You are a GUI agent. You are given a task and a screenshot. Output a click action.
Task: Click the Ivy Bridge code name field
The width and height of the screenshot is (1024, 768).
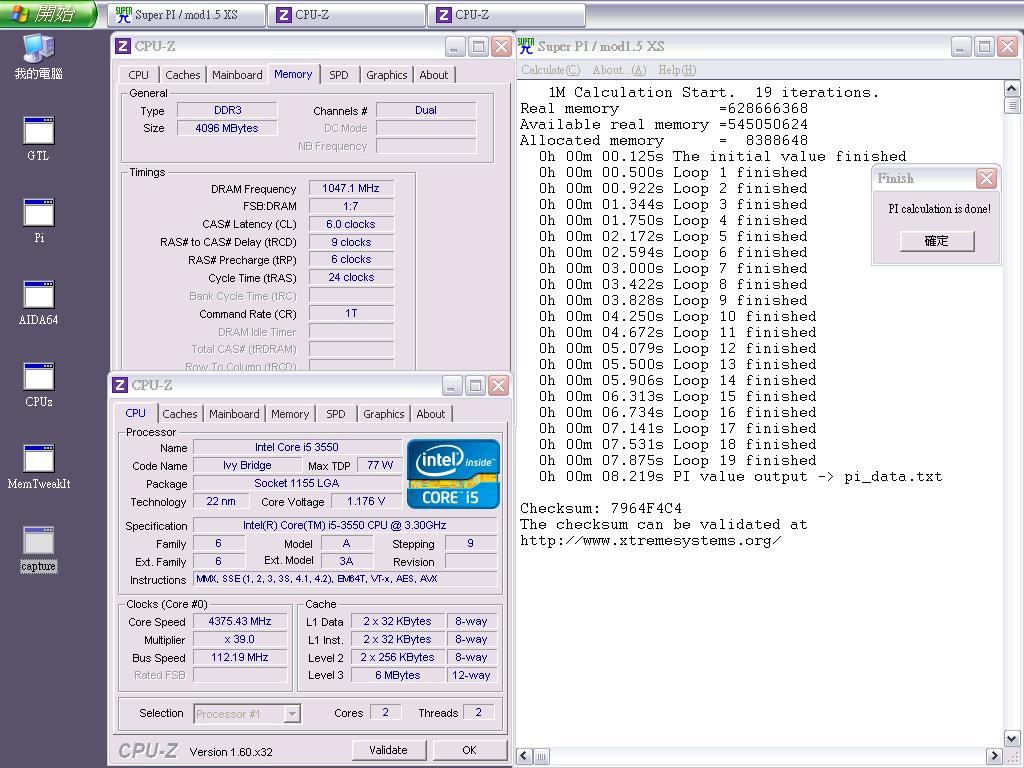(x=247, y=466)
